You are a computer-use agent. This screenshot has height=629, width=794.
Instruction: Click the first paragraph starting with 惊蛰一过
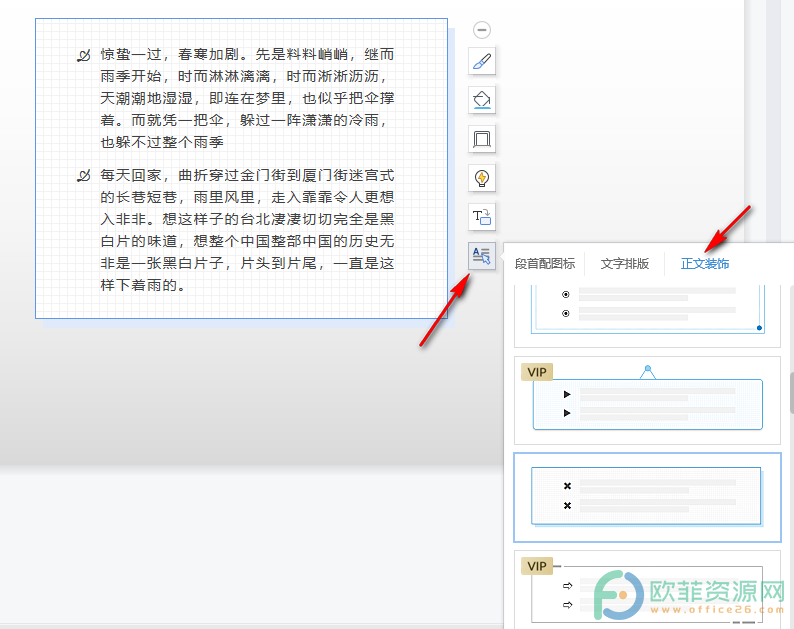[247, 98]
